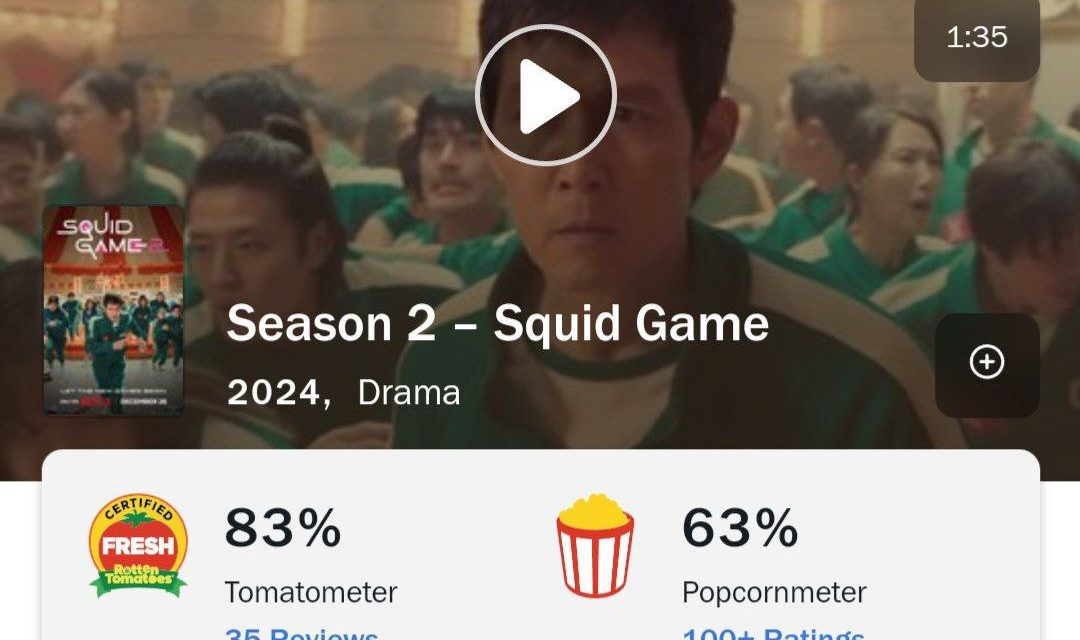Play the Squid Game Season 2 trailer
Viewport: 1080px width, 640px height.
pyautogui.click(x=546, y=95)
